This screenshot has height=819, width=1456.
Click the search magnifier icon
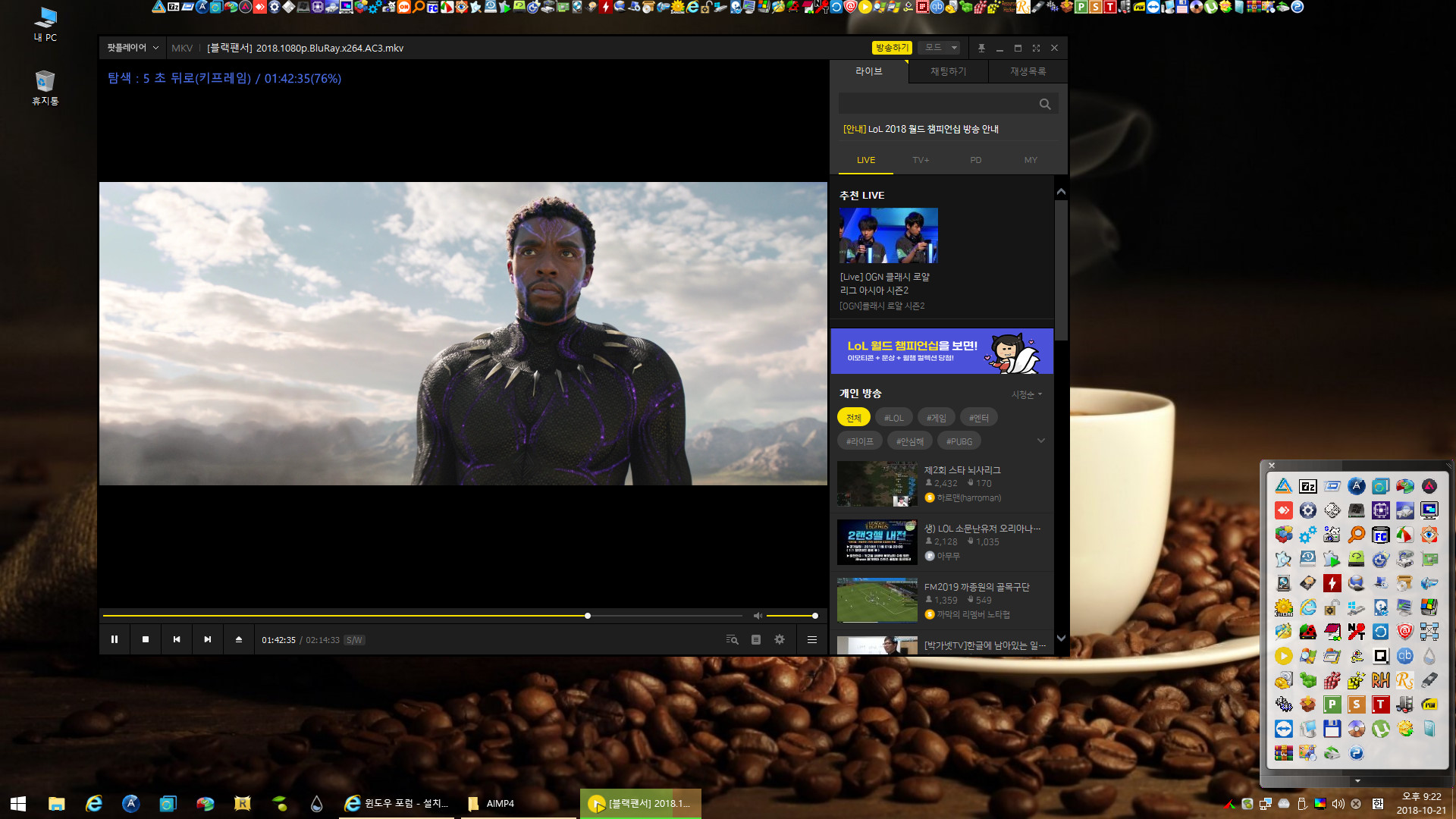tap(1045, 104)
